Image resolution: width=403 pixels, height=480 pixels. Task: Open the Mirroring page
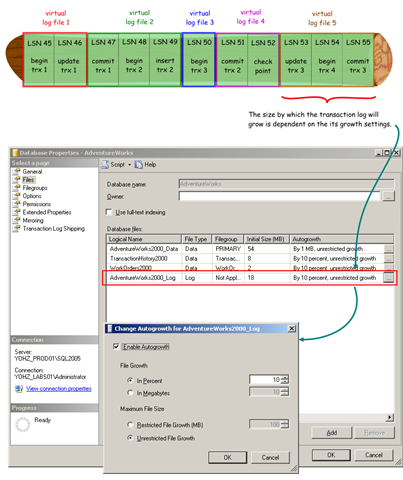[x=33, y=220]
